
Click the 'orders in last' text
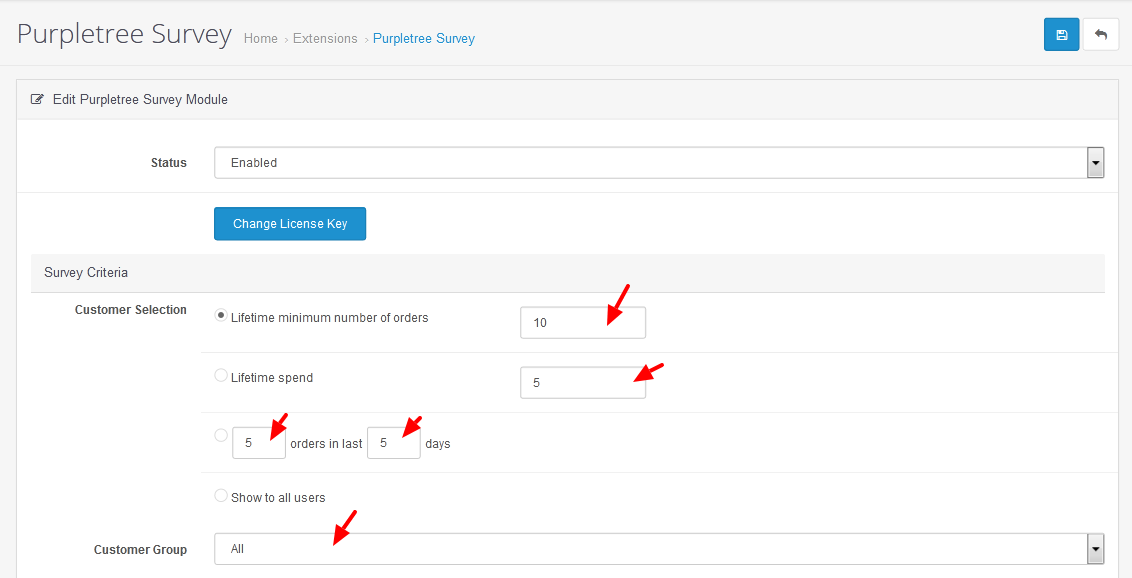[326, 444]
